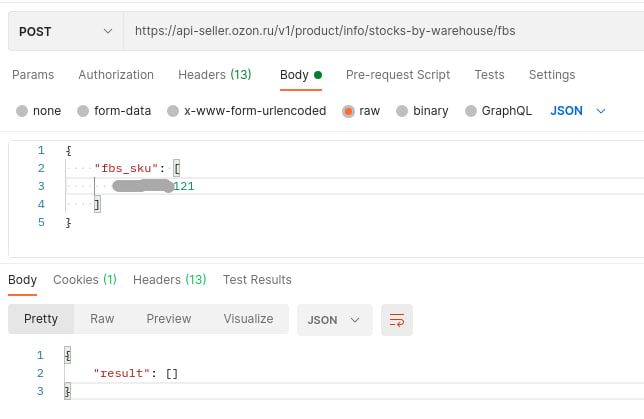The width and height of the screenshot is (644, 419).
Task: Open the POST method dropdown
Action: click(x=66, y=31)
